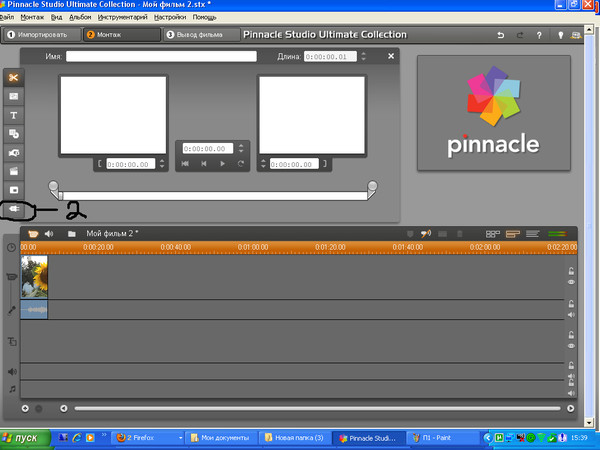Select the sunflower clip on timeline

[34, 277]
